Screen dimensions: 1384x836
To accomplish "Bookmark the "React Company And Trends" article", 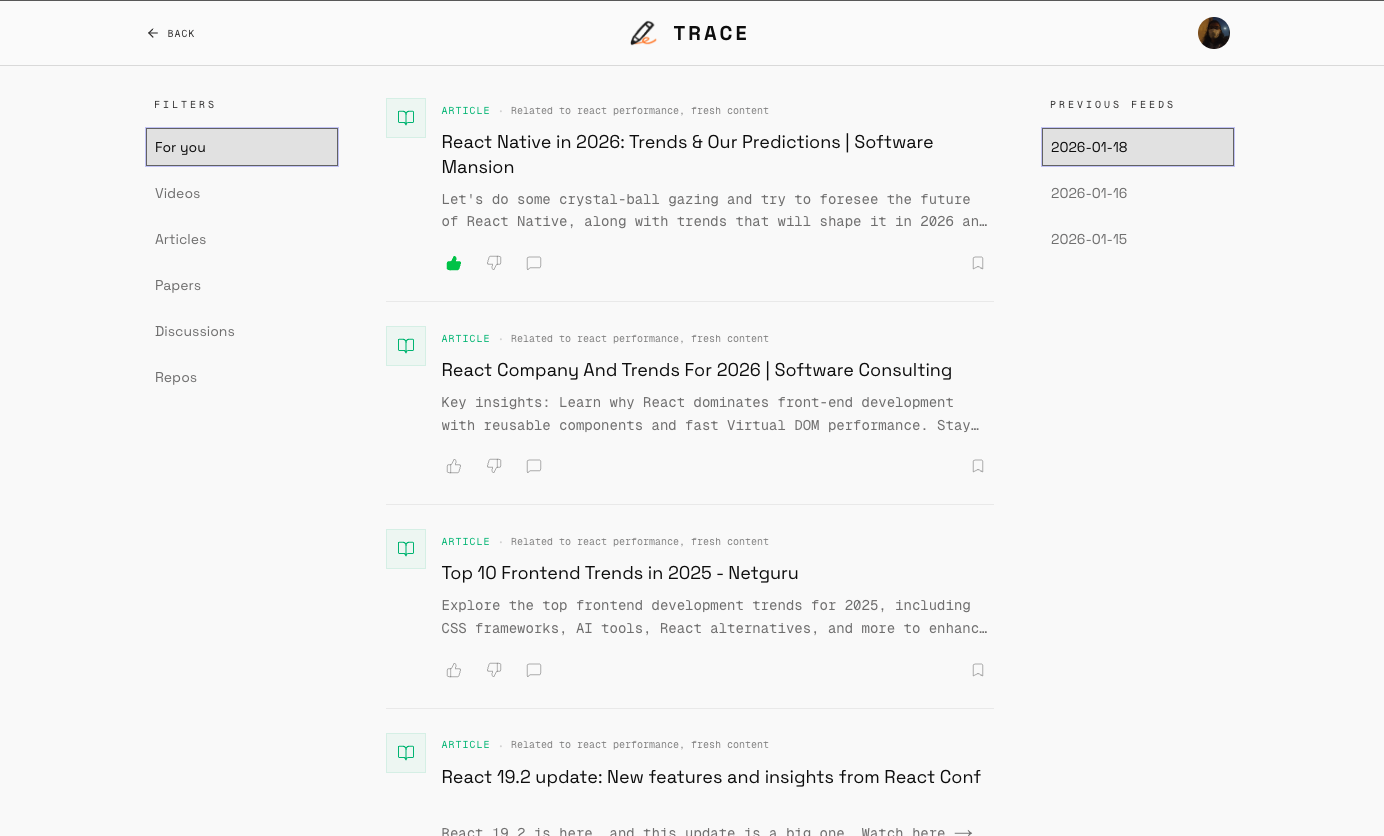I will (x=977, y=466).
